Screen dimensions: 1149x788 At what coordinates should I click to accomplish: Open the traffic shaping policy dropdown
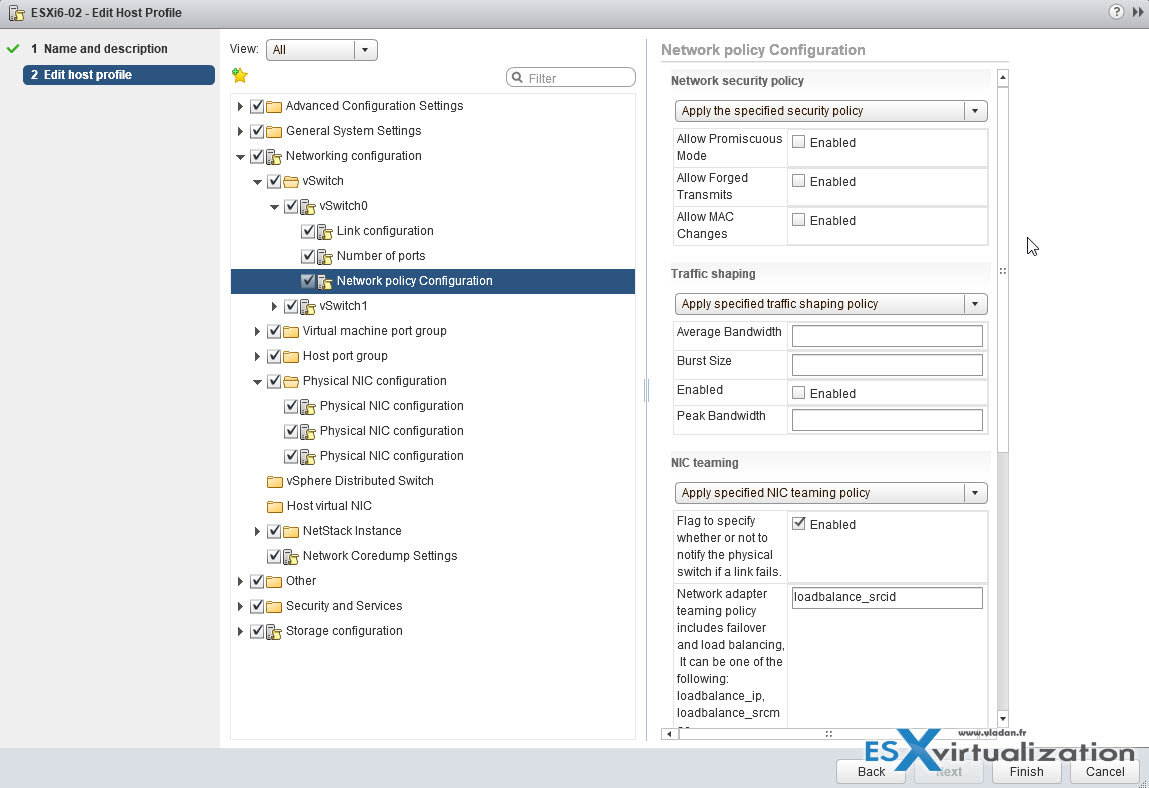tap(831, 303)
